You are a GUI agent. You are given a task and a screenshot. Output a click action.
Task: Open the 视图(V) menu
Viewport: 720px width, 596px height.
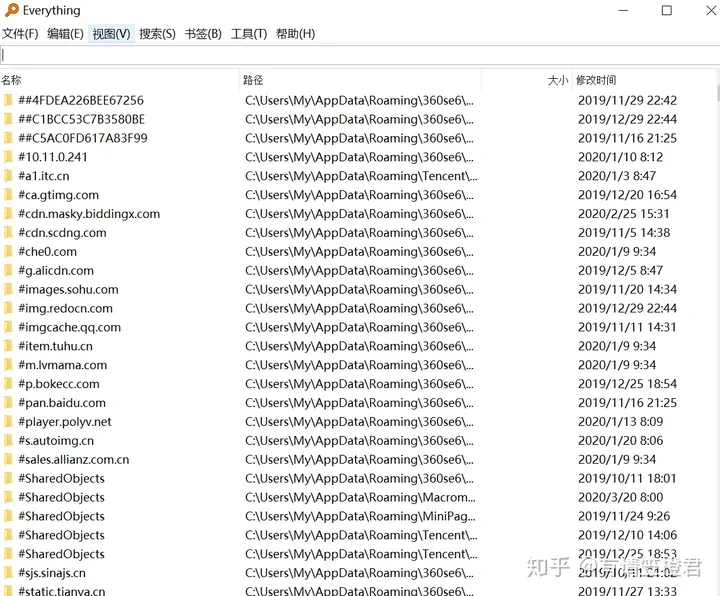[111, 34]
